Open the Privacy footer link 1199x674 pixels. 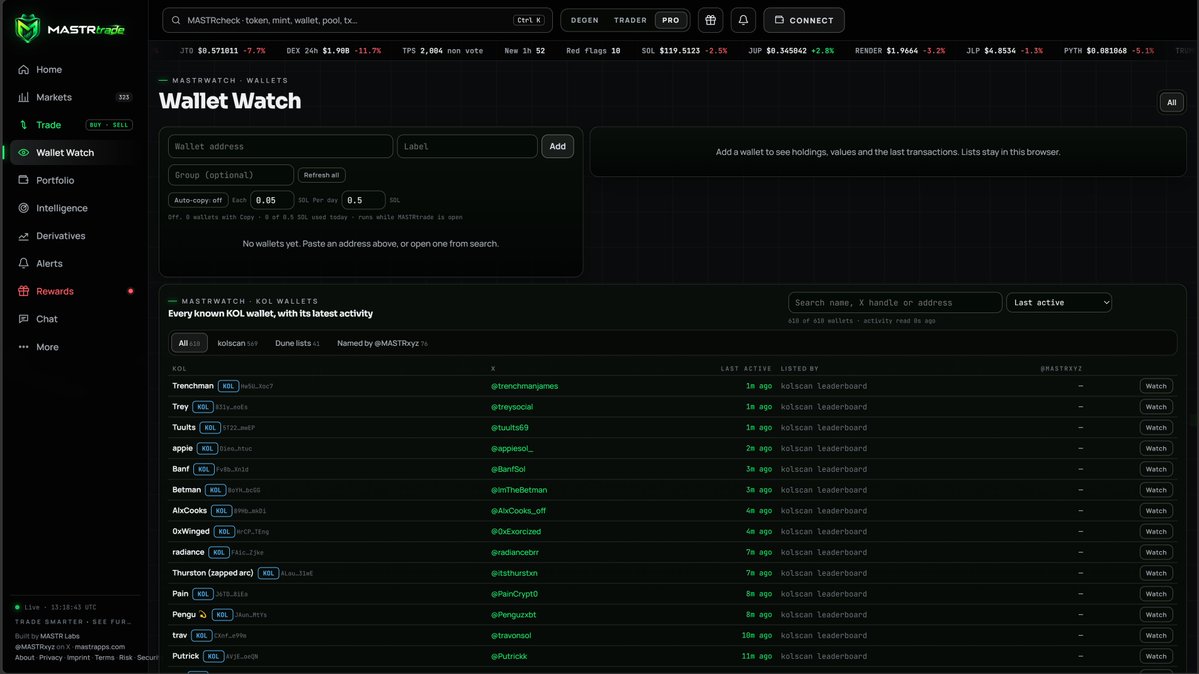point(50,658)
